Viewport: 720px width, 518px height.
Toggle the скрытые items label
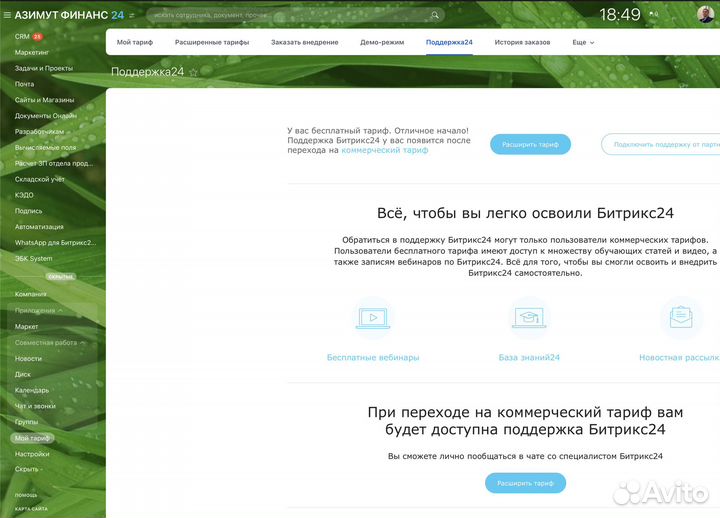click(60, 276)
